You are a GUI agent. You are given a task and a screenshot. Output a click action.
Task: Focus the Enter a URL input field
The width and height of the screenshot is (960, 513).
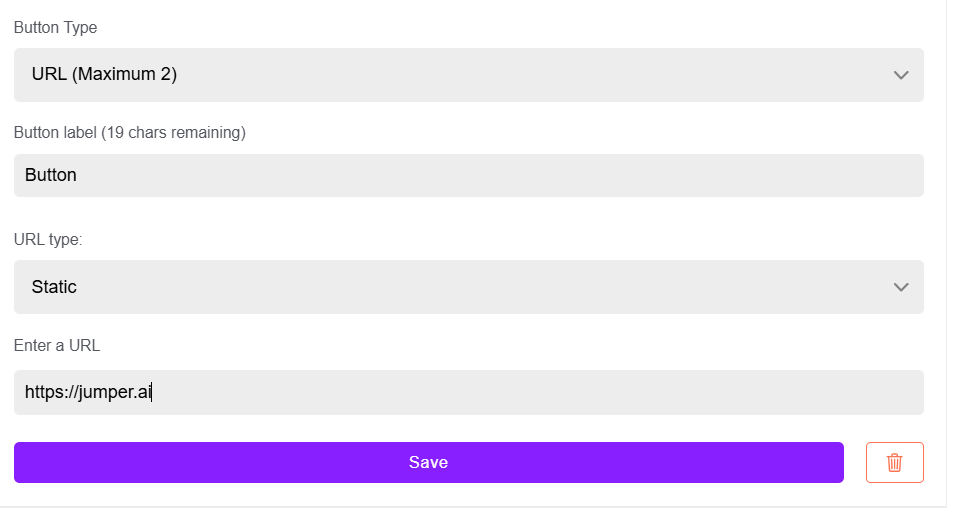[x=468, y=392]
